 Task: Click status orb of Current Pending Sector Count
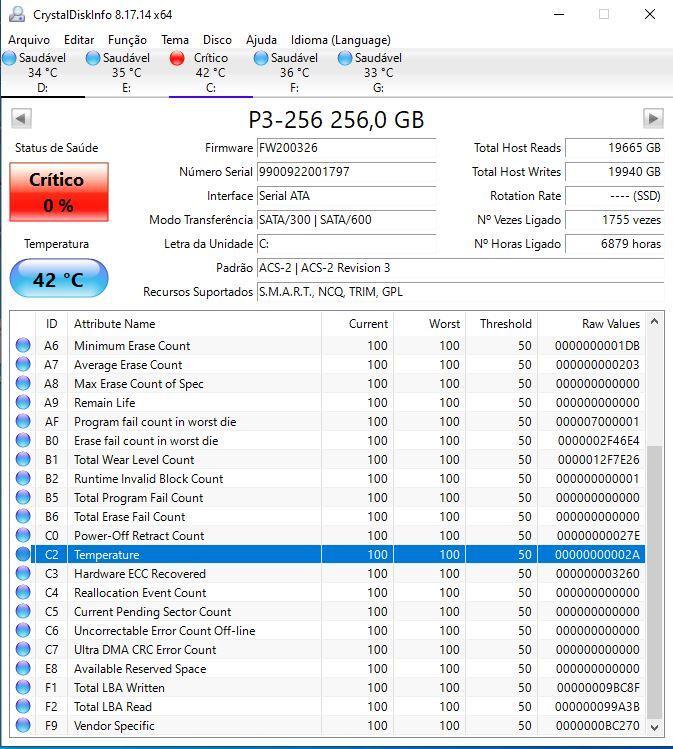[x=23, y=611]
